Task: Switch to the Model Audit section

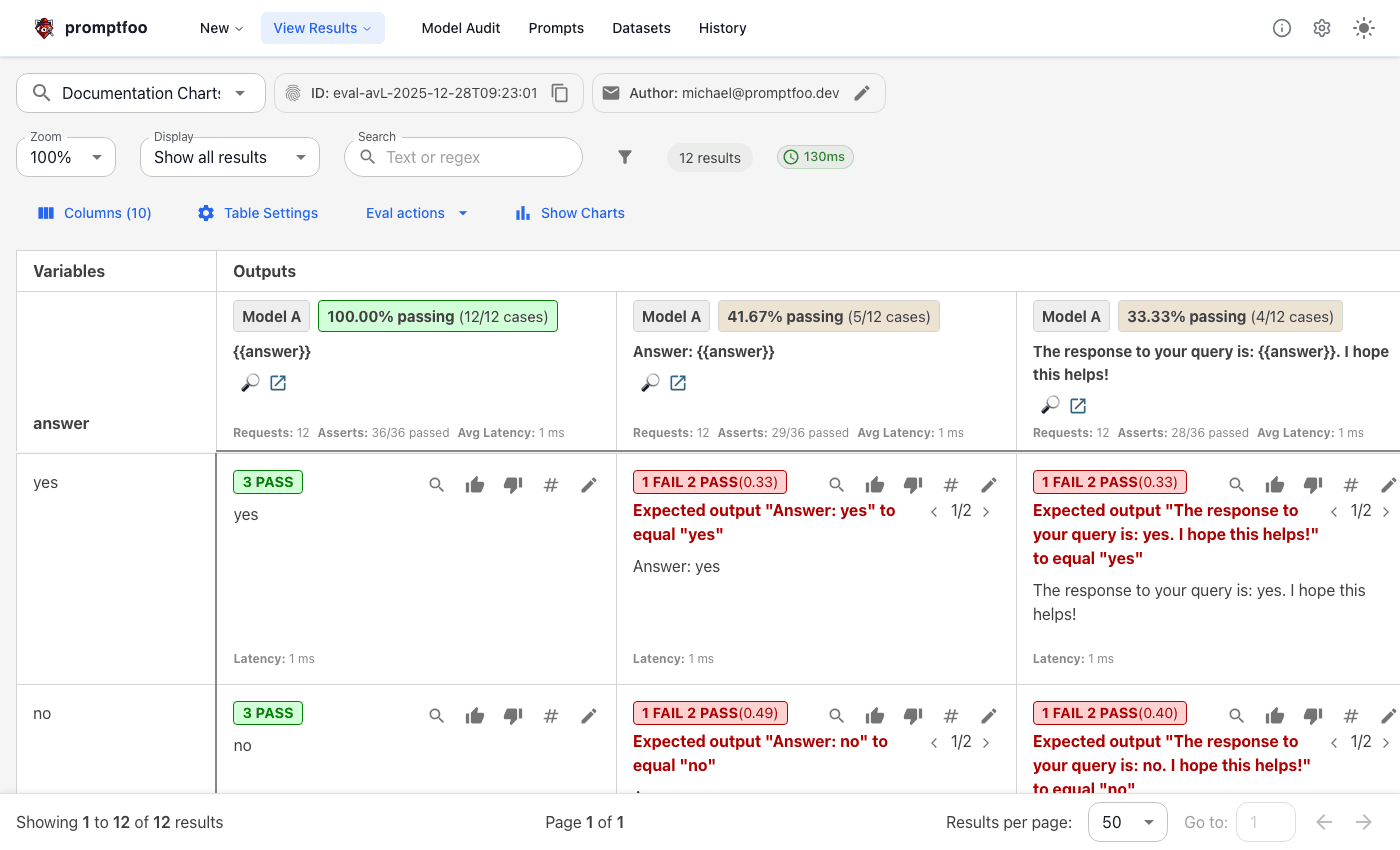Action: pos(461,28)
